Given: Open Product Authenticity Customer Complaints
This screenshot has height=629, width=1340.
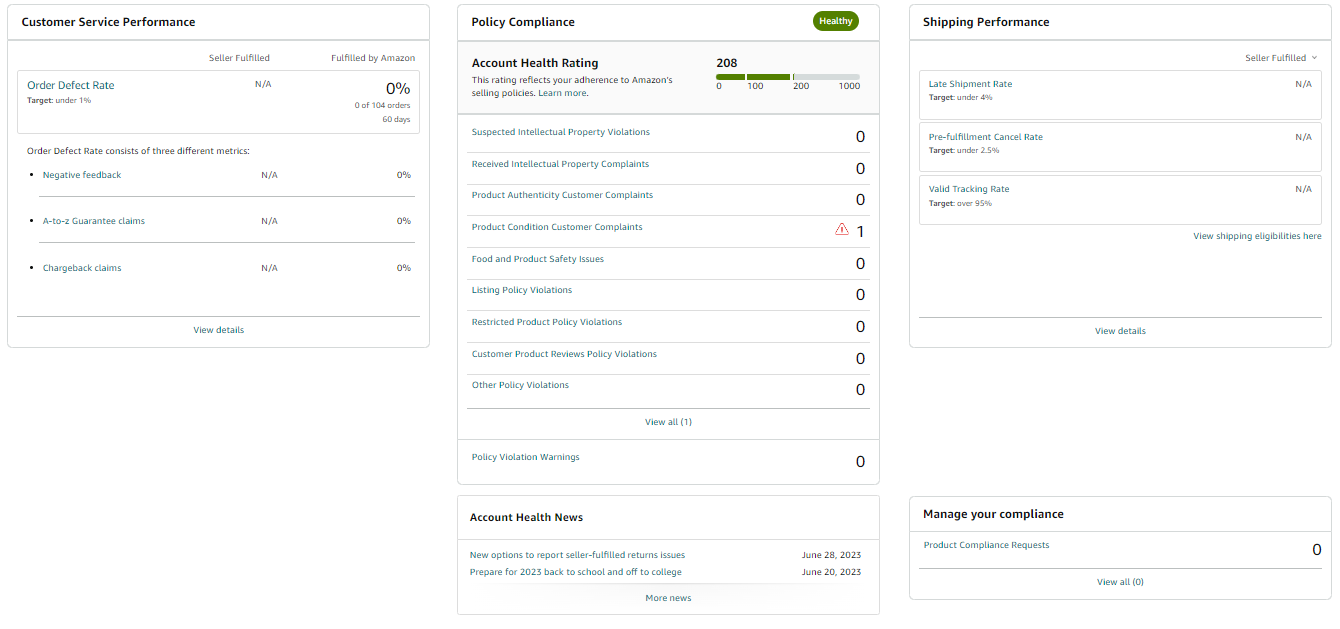Looking at the screenshot, I should [x=562, y=195].
